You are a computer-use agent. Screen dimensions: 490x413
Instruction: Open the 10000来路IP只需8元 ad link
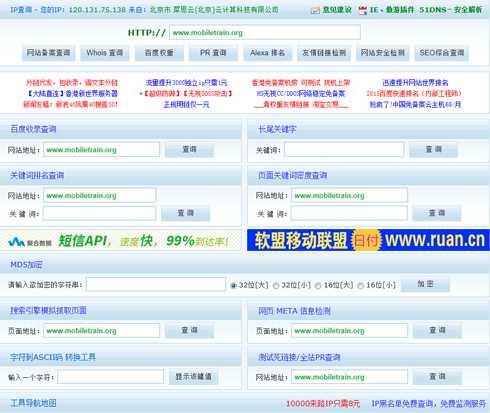[x=323, y=404]
